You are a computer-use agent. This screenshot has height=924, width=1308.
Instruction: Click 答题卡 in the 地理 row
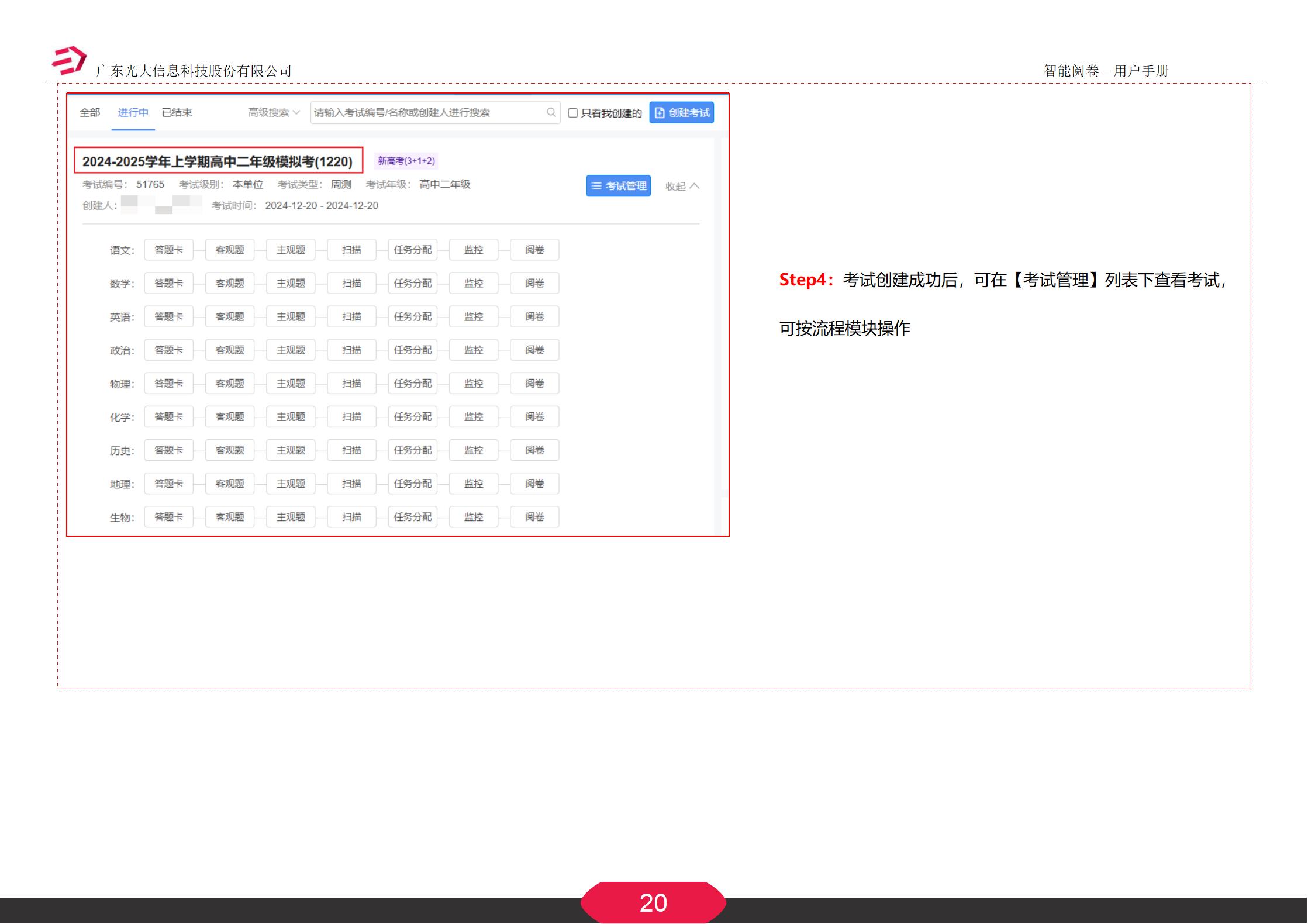[x=168, y=483]
